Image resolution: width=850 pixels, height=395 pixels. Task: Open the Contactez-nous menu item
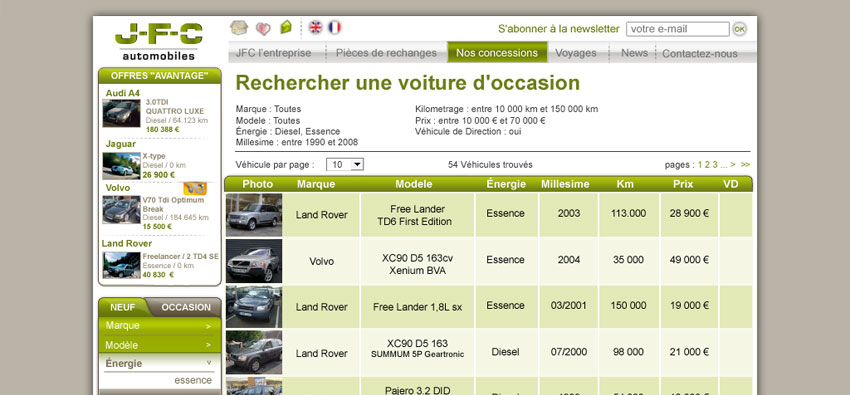[x=699, y=54]
